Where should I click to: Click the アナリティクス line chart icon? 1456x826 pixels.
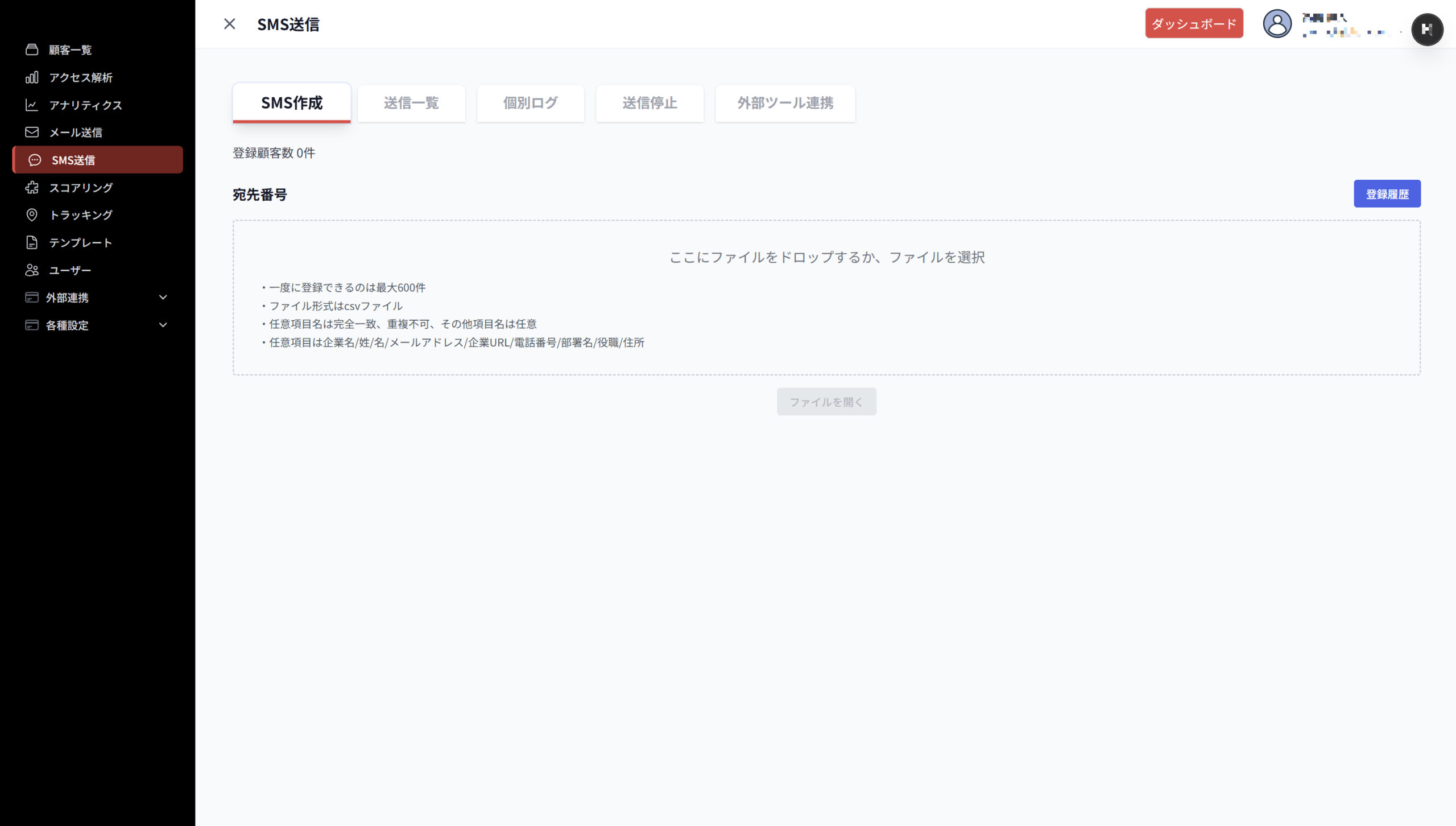click(x=32, y=105)
